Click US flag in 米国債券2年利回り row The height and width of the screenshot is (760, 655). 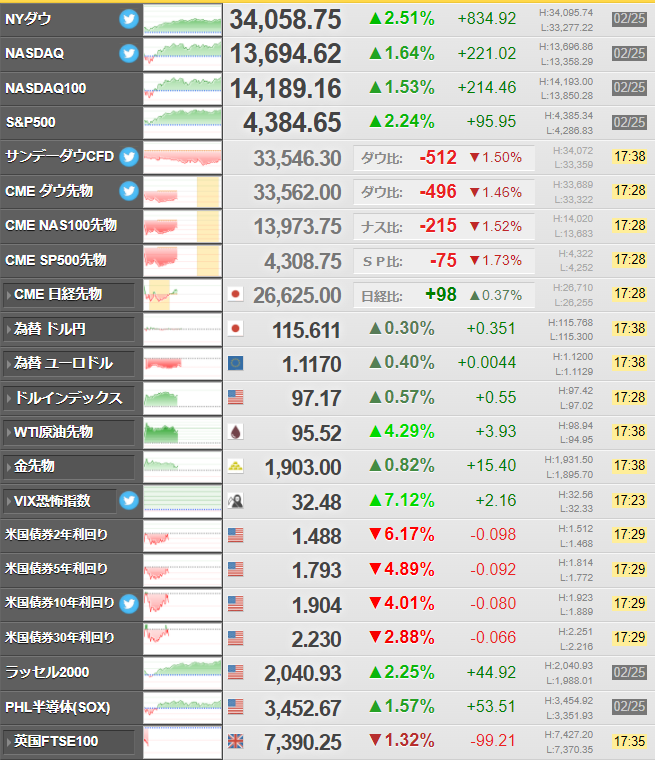236,535
